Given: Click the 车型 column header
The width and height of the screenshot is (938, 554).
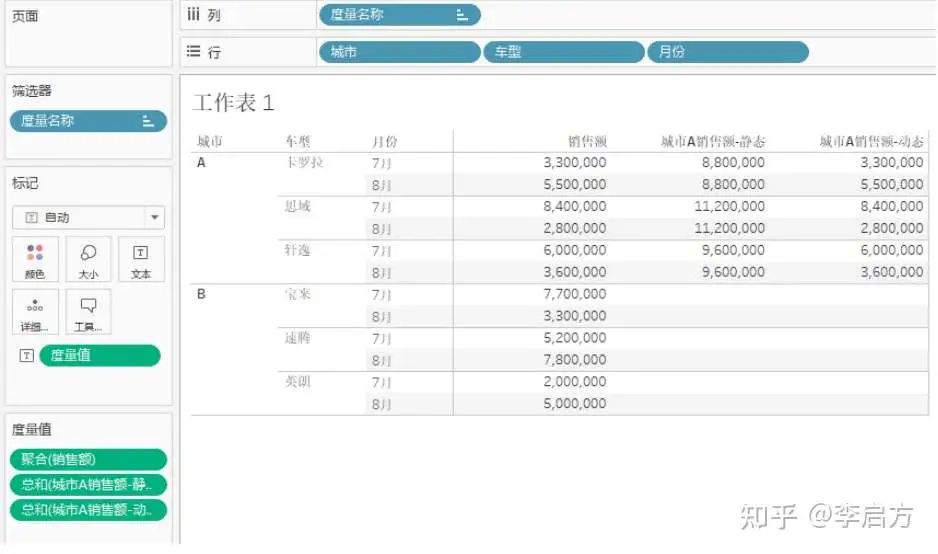Looking at the screenshot, I should (x=297, y=142).
